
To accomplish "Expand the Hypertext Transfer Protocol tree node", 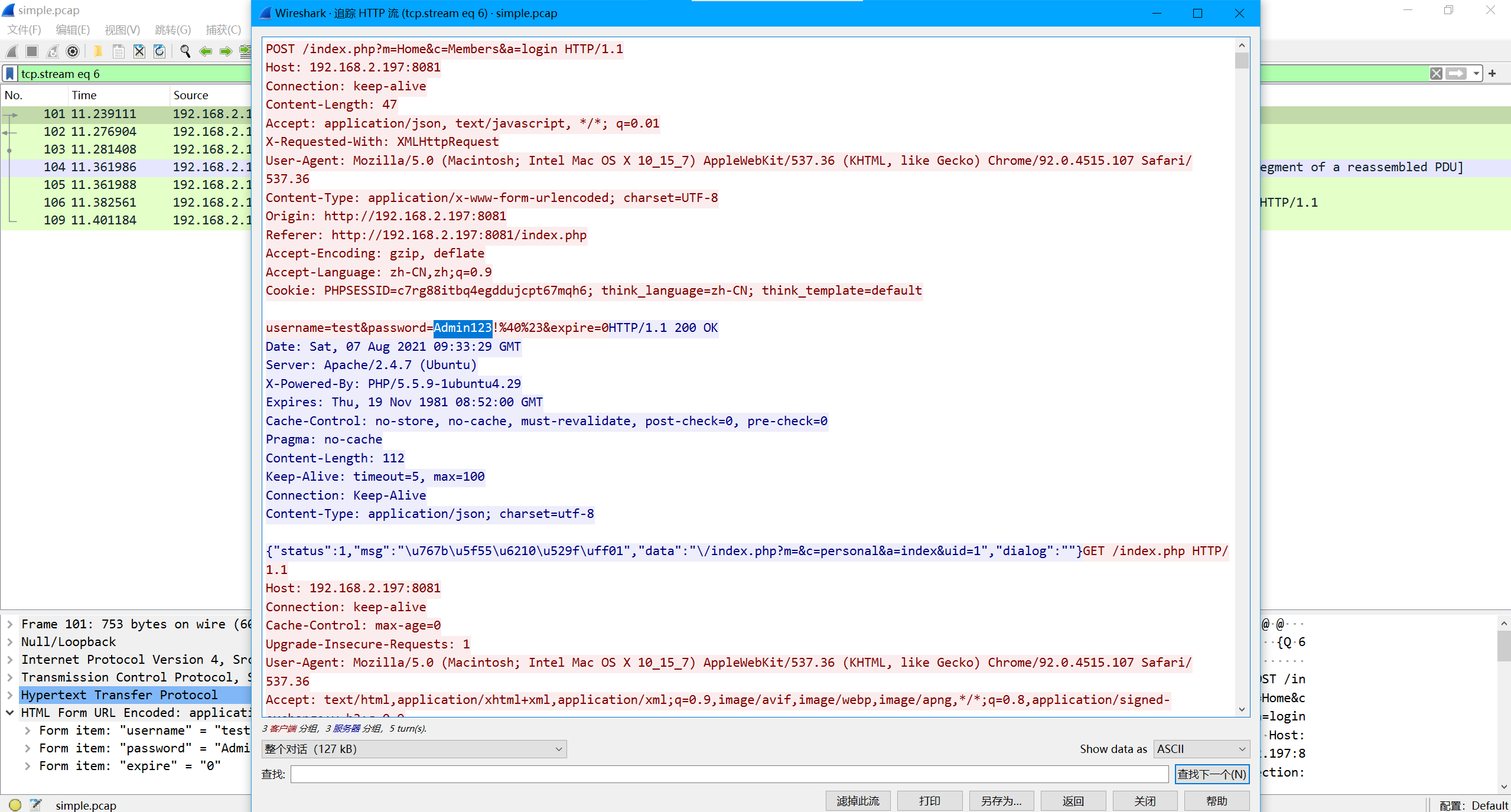I will coord(10,695).
